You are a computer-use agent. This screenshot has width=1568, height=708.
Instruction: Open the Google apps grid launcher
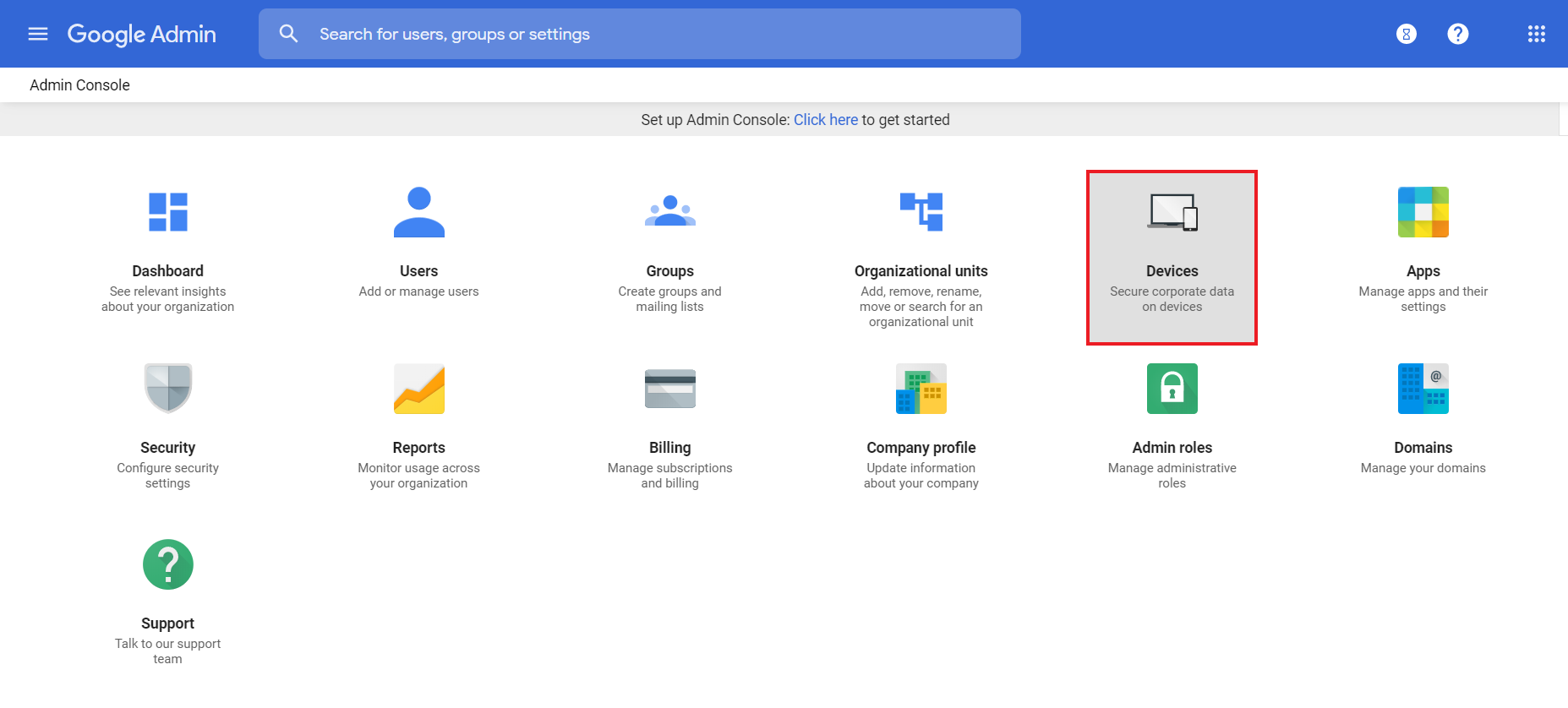coord(1536,34)
